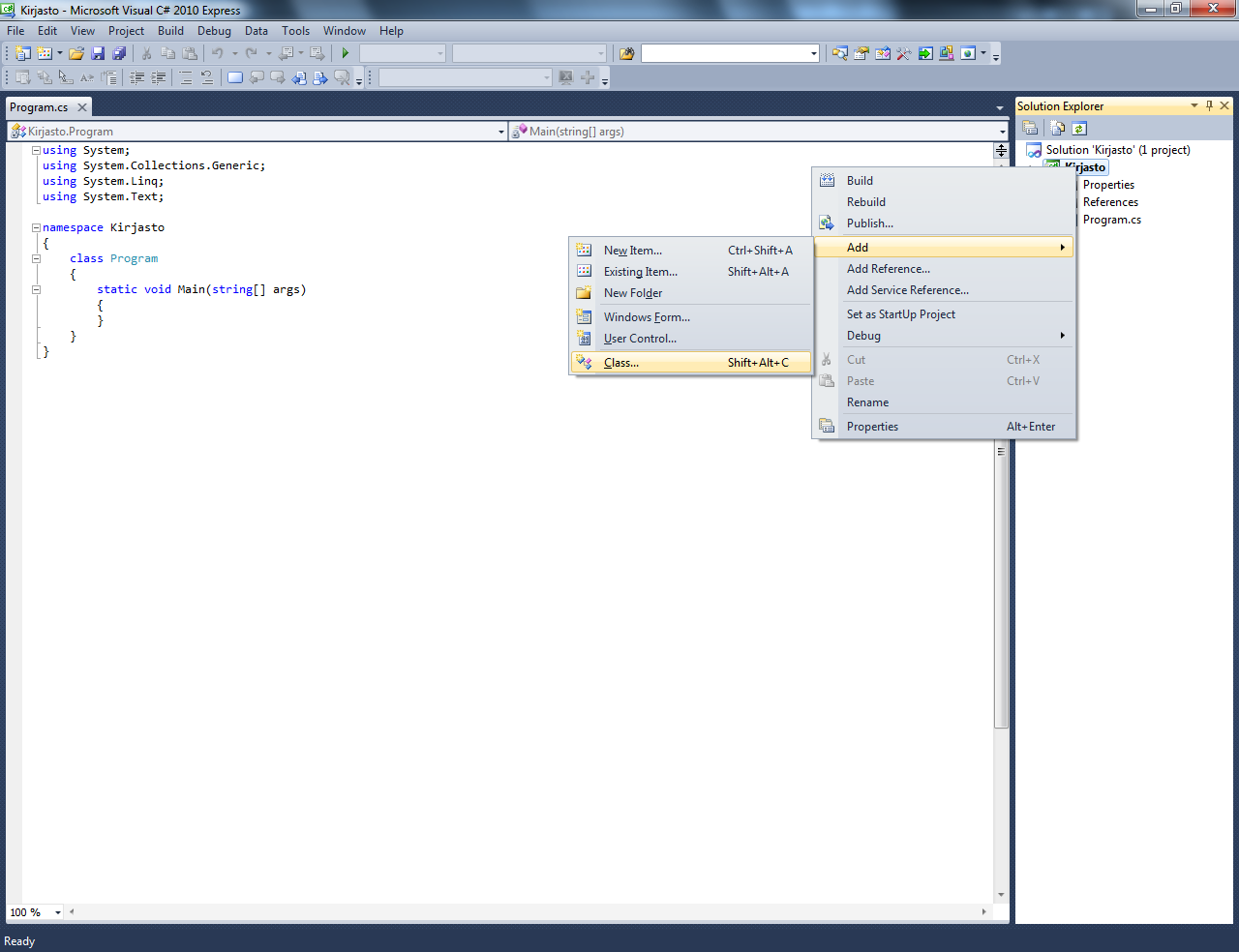Image resolution: width=1239 pixels, height=952 pixels.
Task: Click the Navigate Backward toolbar icon
Action: pyautogui.click(x=287, y=53)
